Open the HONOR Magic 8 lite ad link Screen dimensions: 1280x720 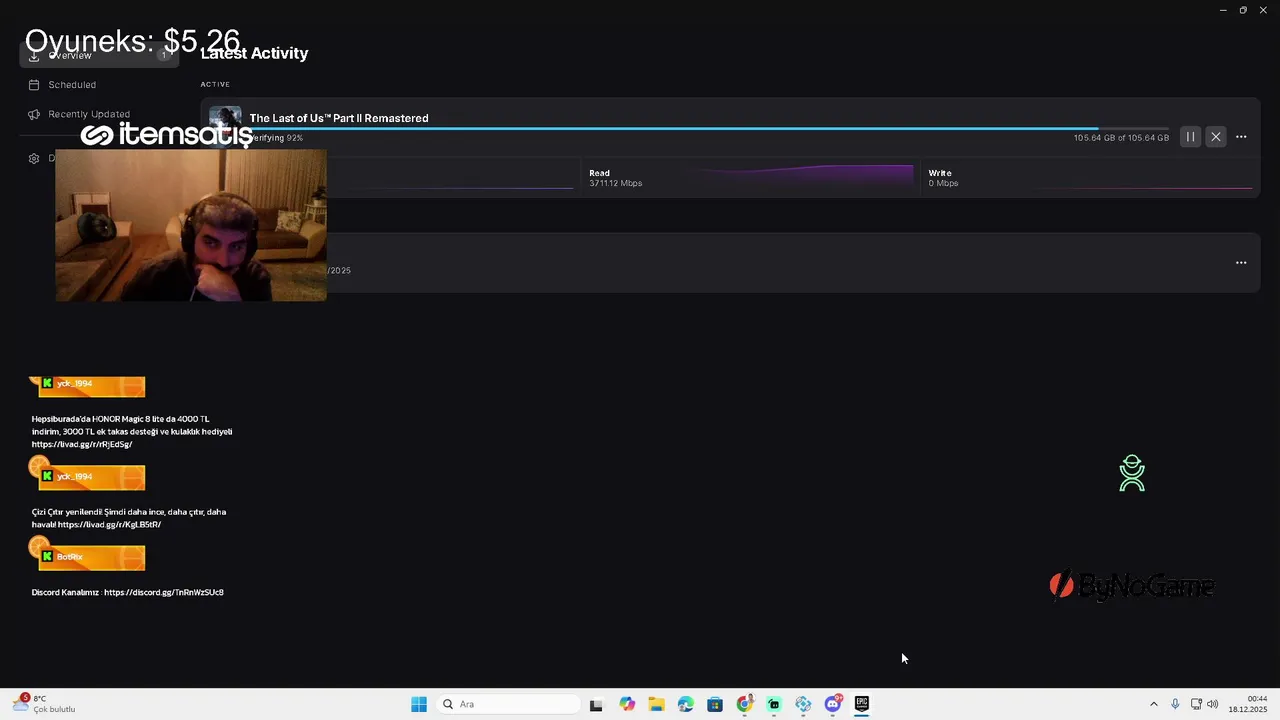pos(82,444)
